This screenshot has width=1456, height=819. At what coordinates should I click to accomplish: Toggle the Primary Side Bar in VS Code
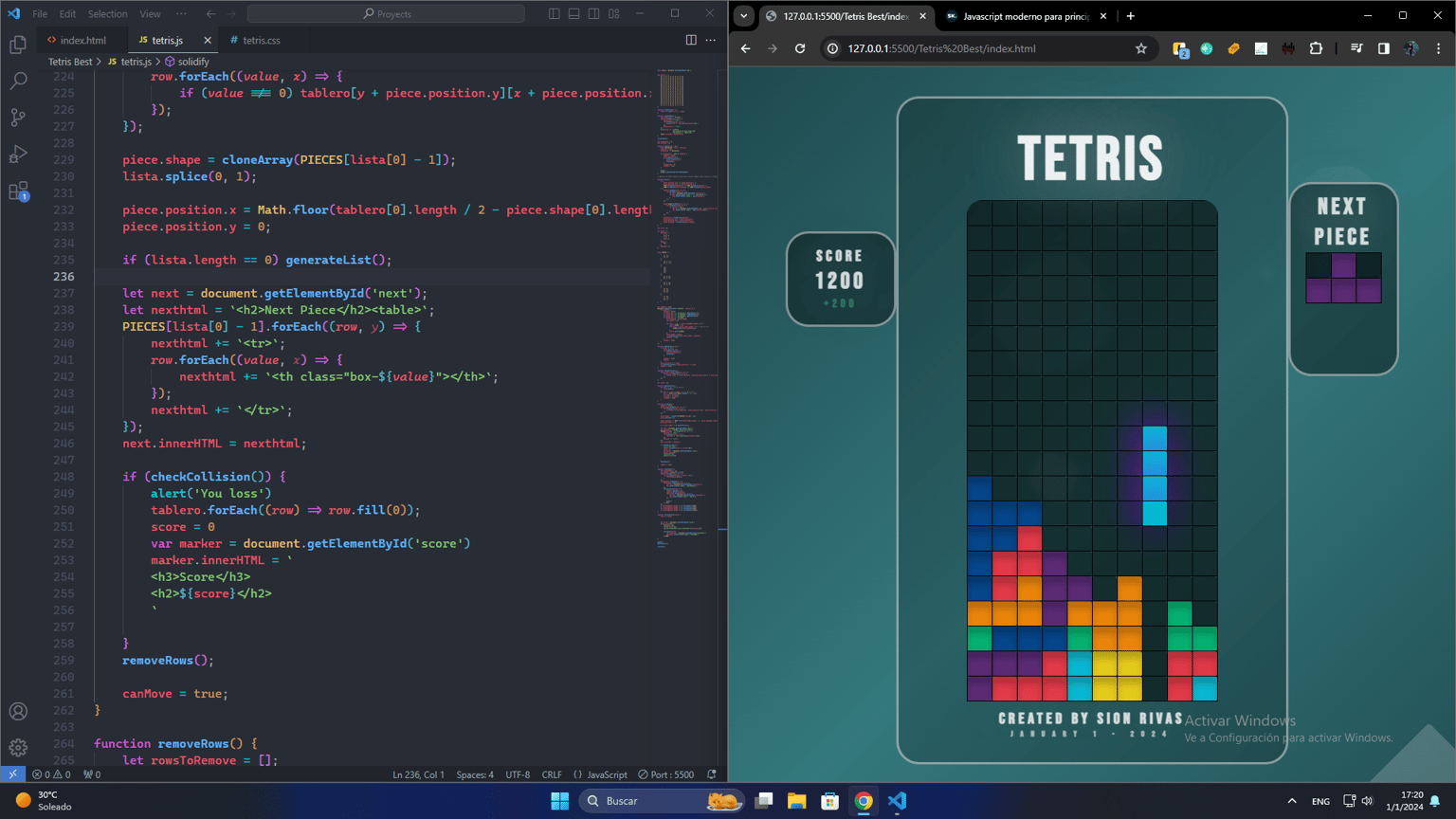click(555, 14)
